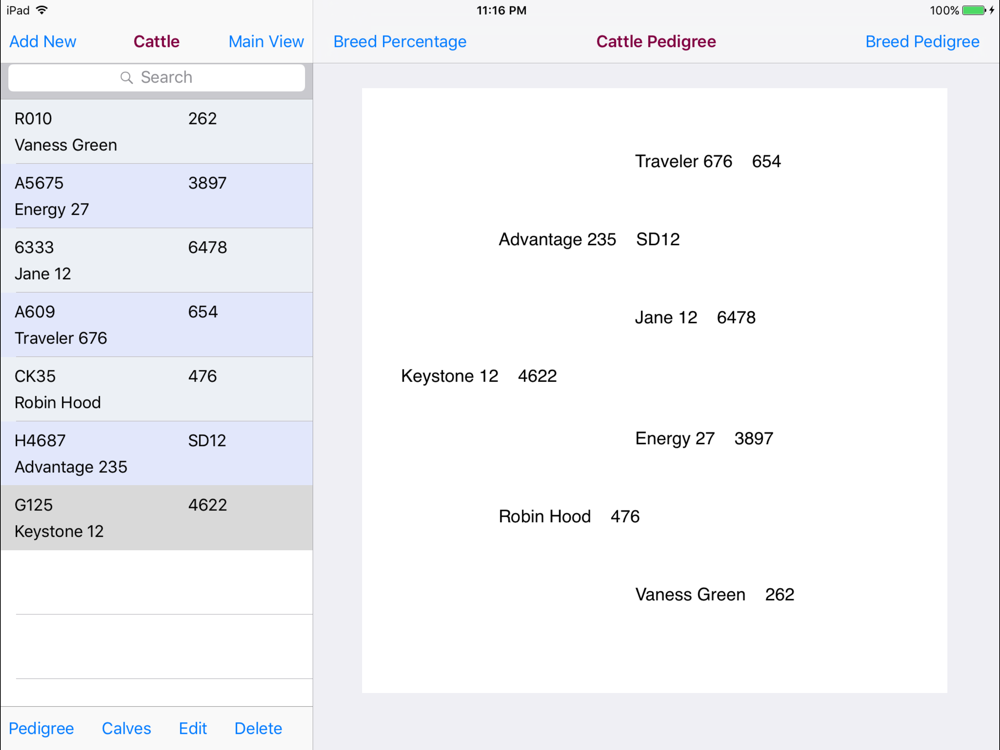1000x750 pixels.
Task: Switch to Breed Pedigree view
Action: coord(922,42)
